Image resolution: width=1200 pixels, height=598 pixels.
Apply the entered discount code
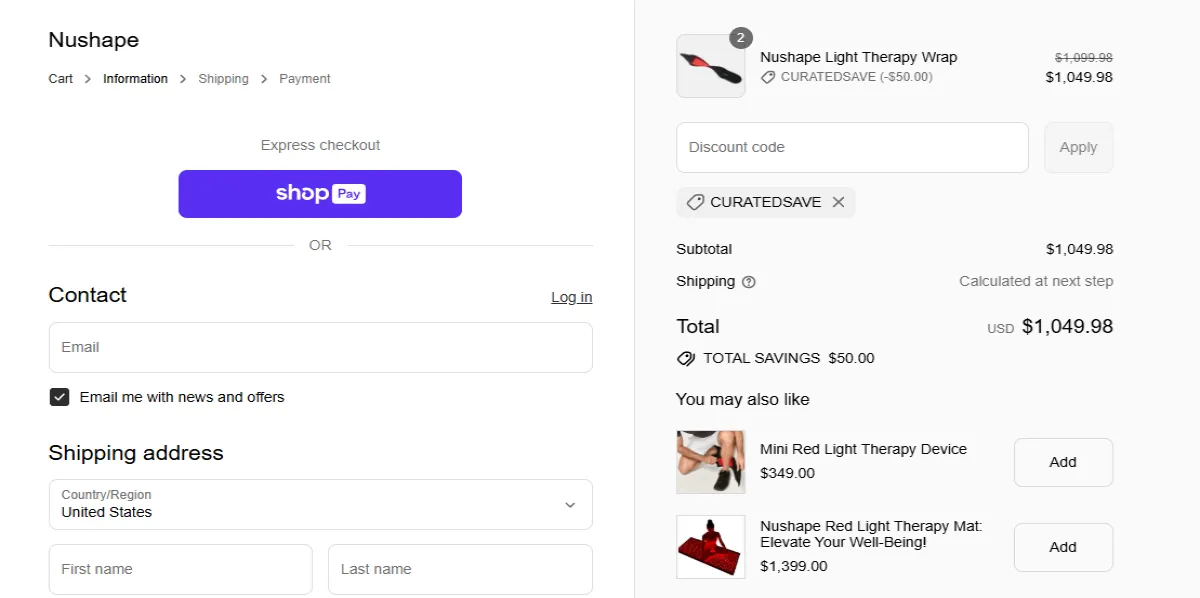pos(1078,146)
